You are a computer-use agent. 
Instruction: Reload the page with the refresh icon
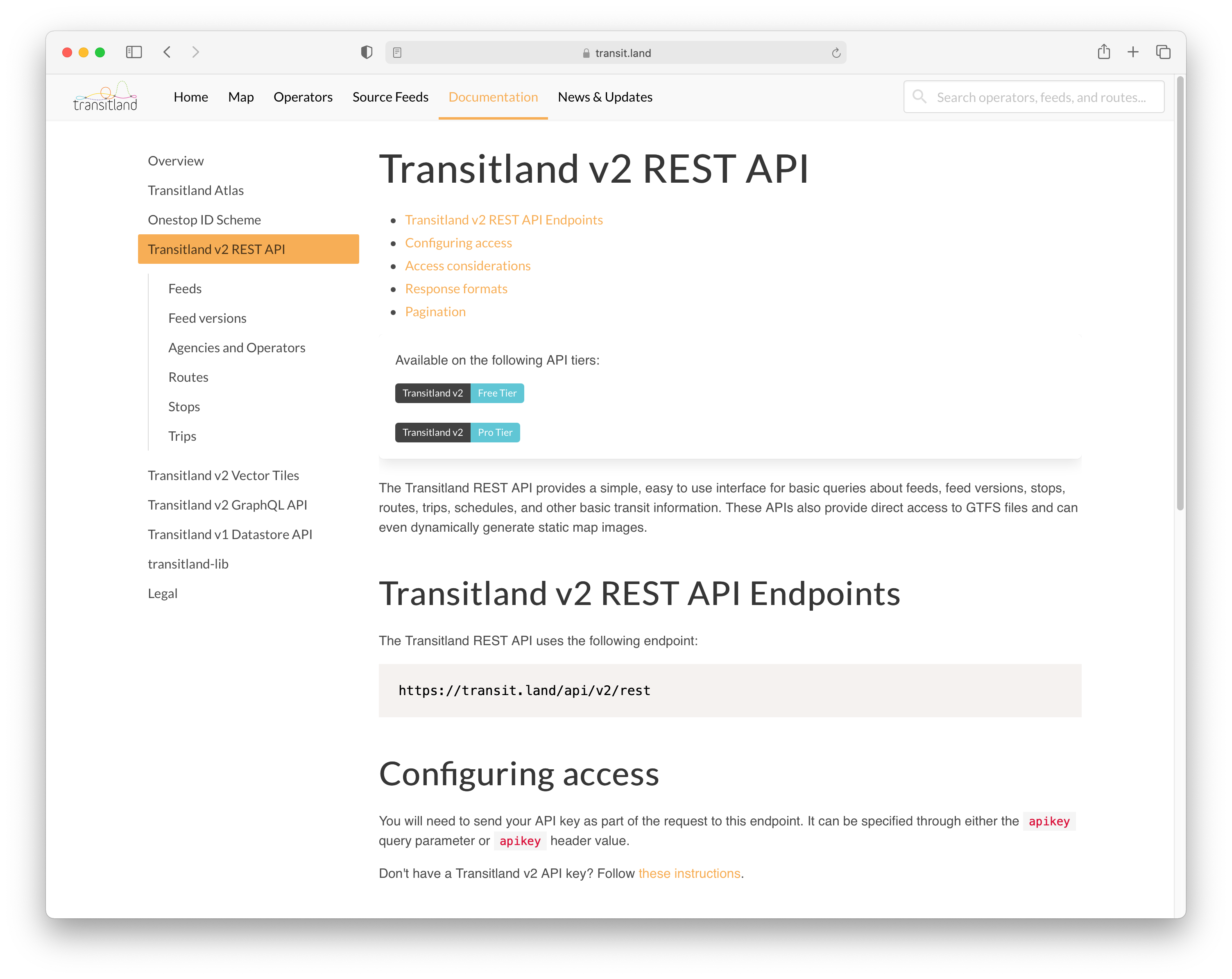click(x=836, y=52)
